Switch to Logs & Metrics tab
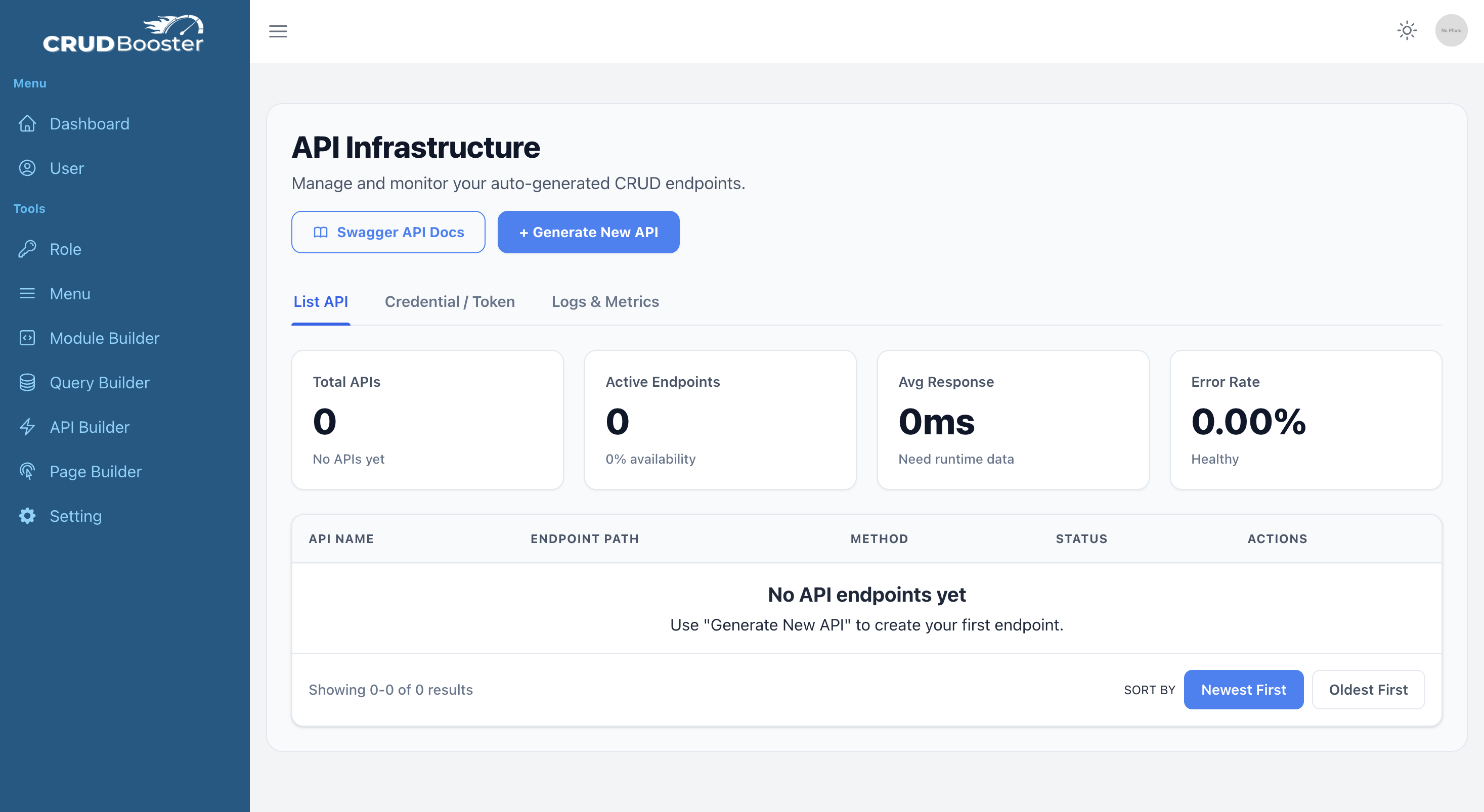Image resolution: width=1484 pixels, height=812 pixels. coord(605,302)
